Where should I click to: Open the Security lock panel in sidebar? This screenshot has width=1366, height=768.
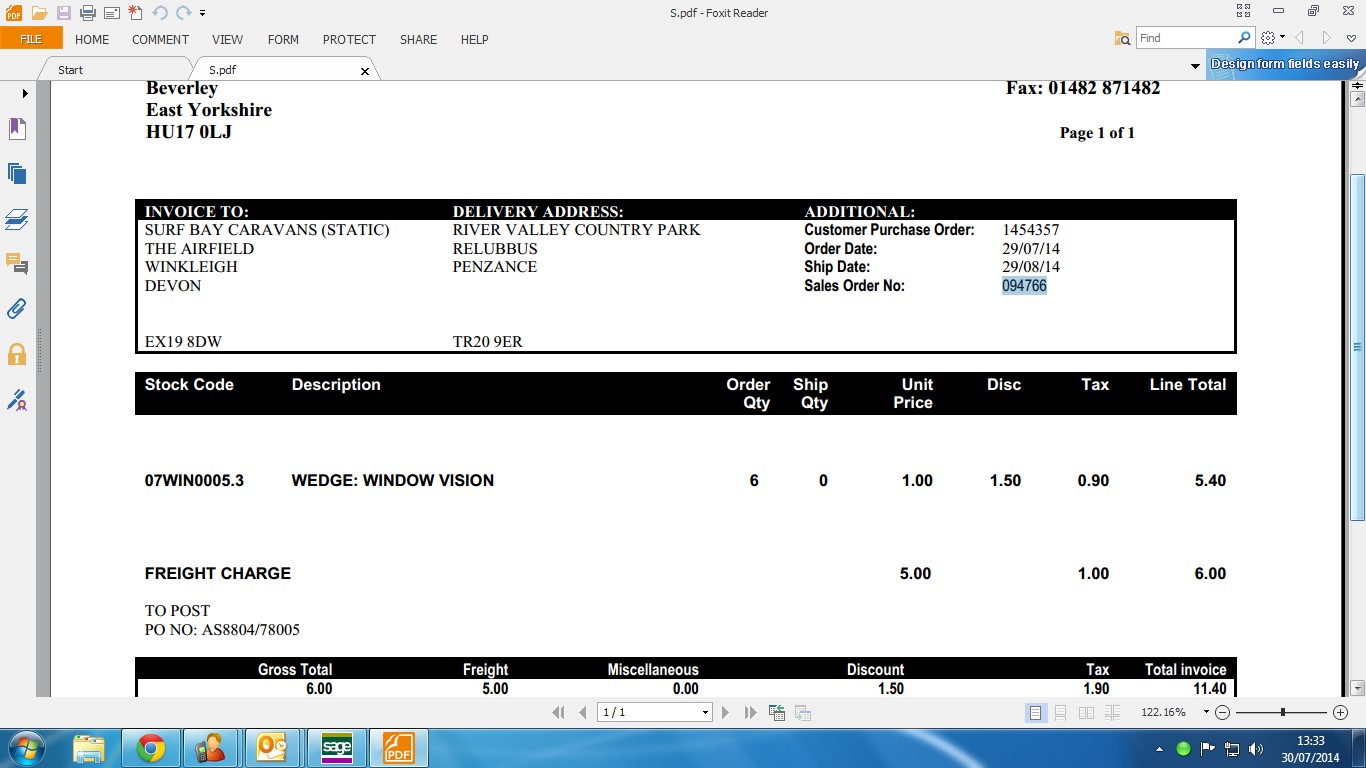pyautogui.click(x=17, y=354)
